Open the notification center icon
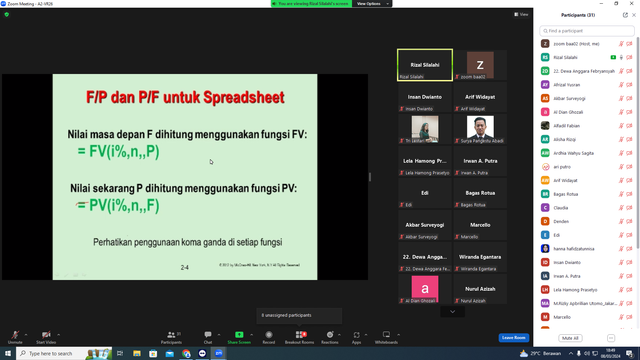This screenshot has width=640, height=360. 630,353
